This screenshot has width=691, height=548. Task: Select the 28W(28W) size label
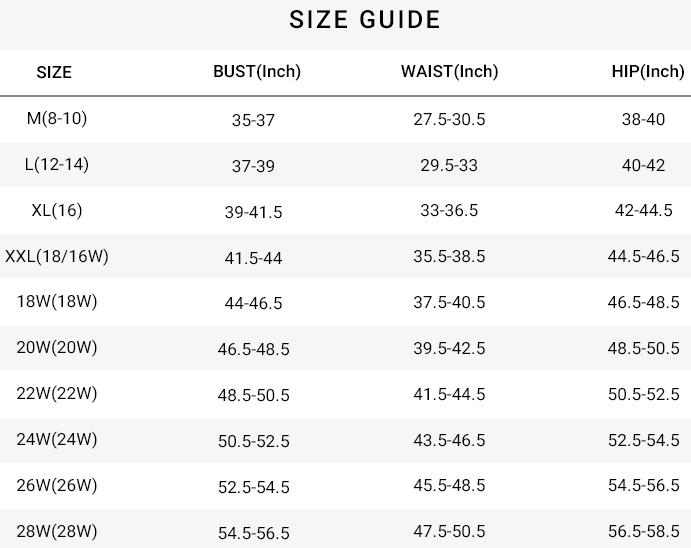click(57, 530)
